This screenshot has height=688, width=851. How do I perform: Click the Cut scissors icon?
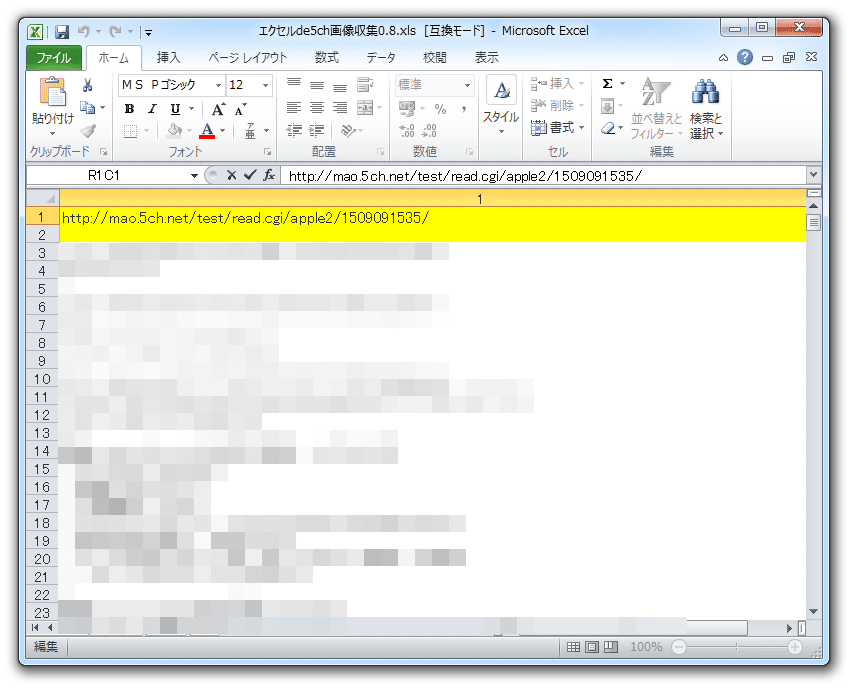[87, 85]
